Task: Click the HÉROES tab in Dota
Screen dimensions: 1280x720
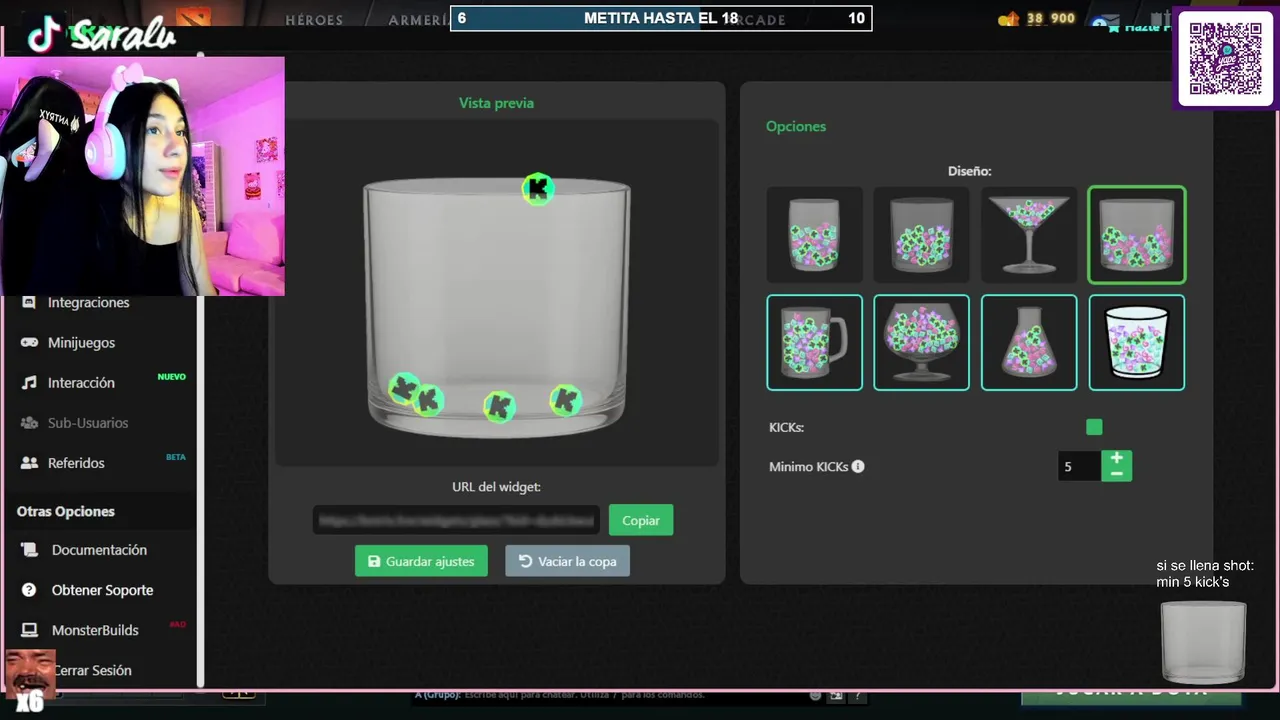Action: [x=314, y=19]
